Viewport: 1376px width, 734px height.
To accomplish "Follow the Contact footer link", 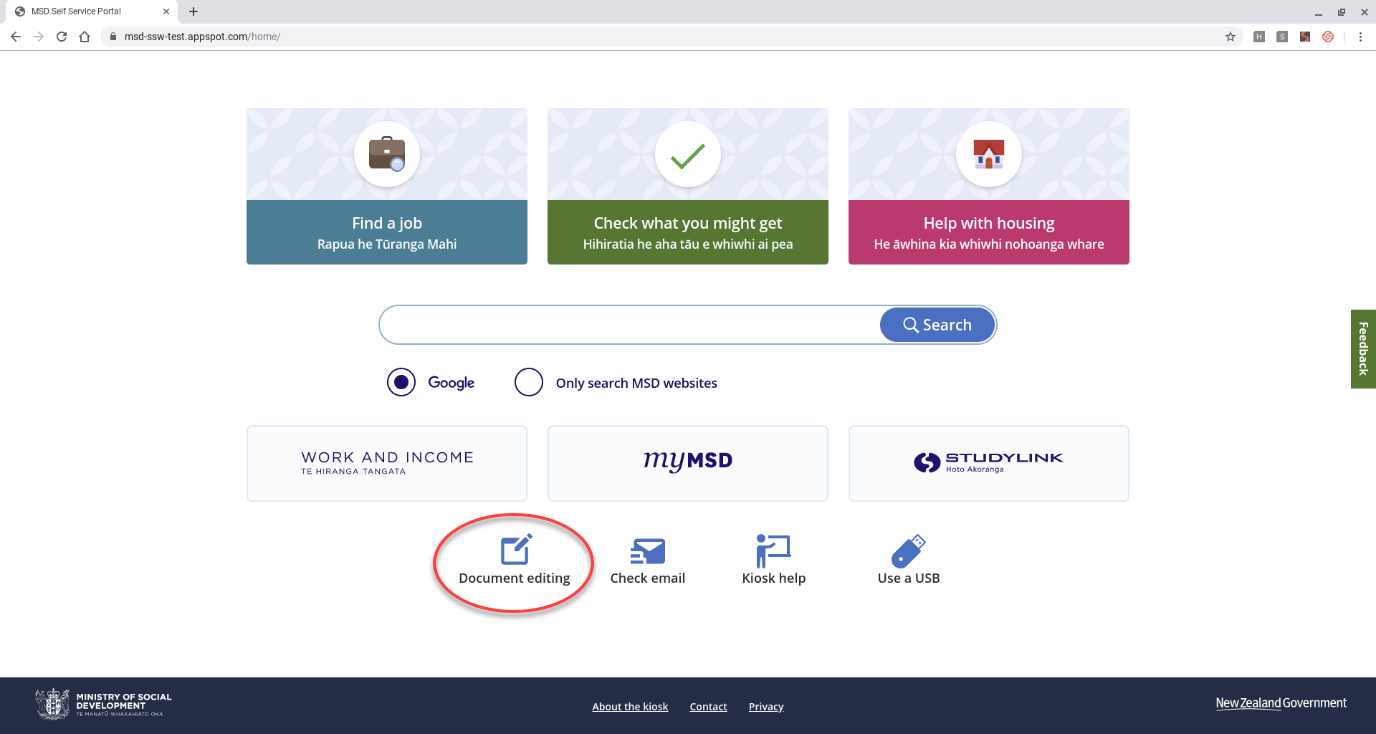I will (x=708, y=706).
